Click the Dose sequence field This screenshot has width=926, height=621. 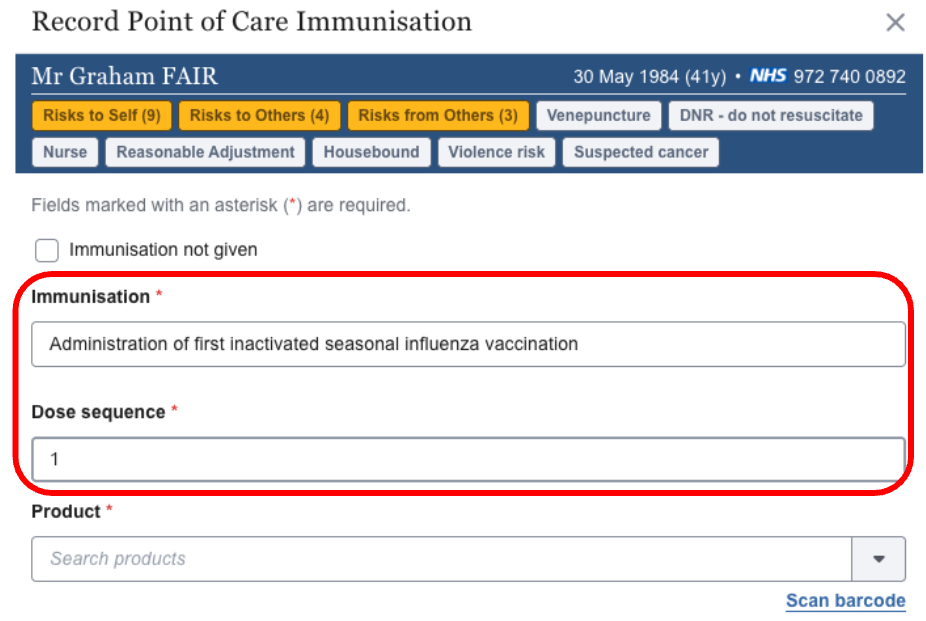coord(468,460)
